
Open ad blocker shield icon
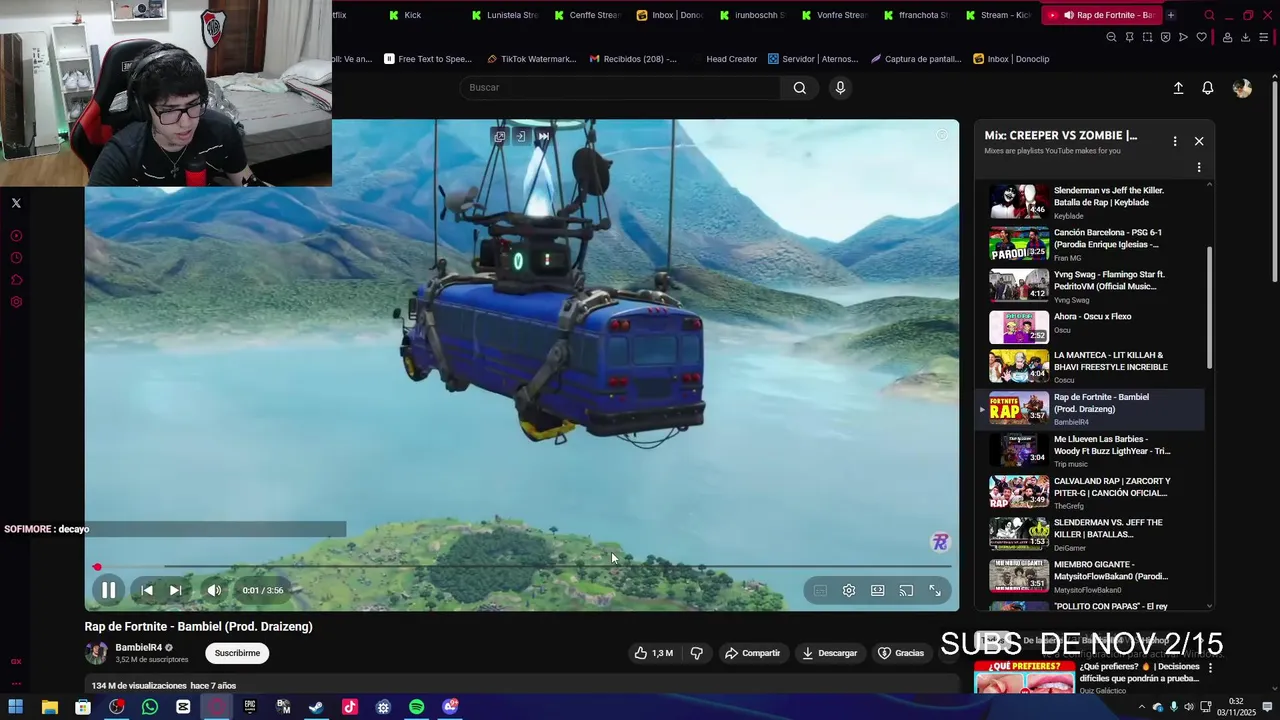[x=1165, y=37]
